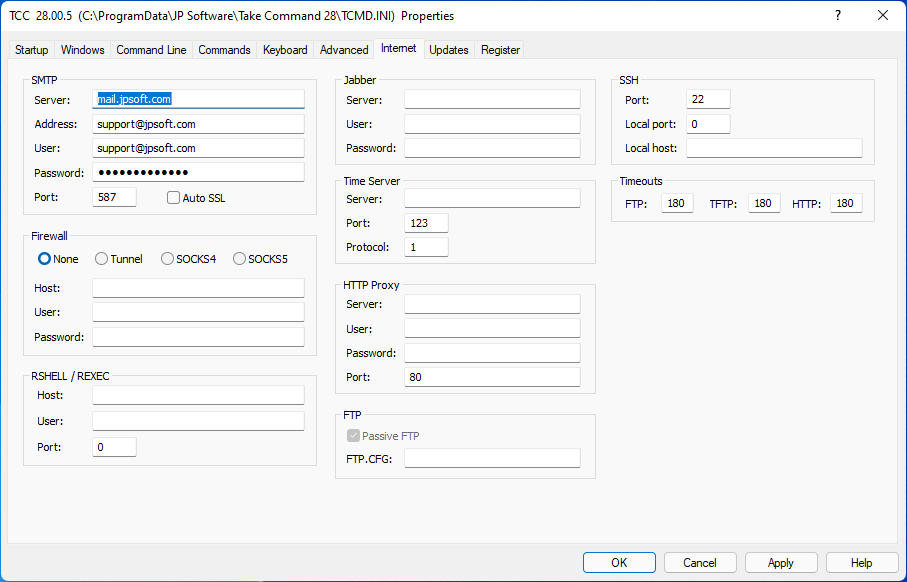Click the Jabber Server field
Viewport: 907px width, 582px height.
pyautogui.click(x=492, y=99)
